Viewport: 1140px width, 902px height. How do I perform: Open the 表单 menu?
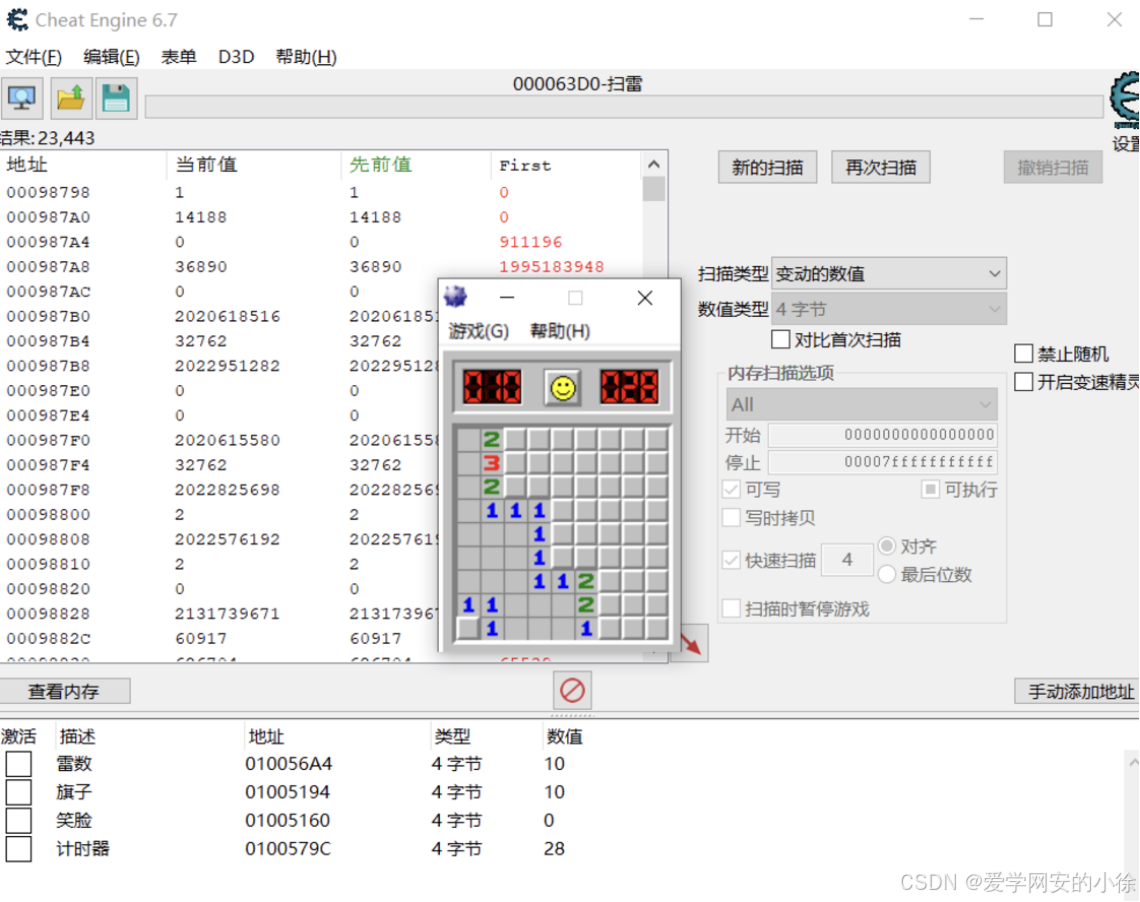pyautogui.click(x=178, y=57)
